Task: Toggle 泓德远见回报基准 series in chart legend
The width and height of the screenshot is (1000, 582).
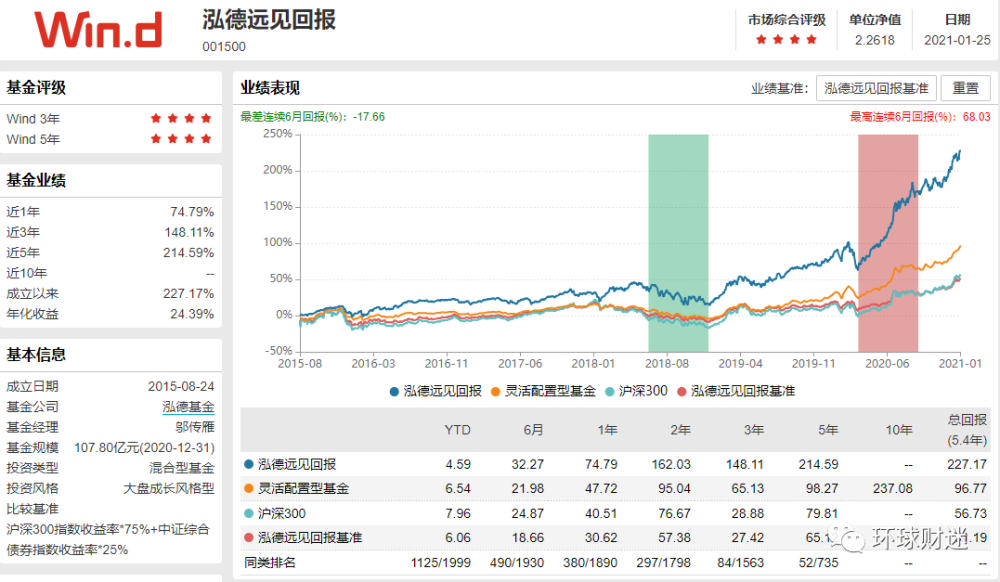Action: click(x=736, y=391)
